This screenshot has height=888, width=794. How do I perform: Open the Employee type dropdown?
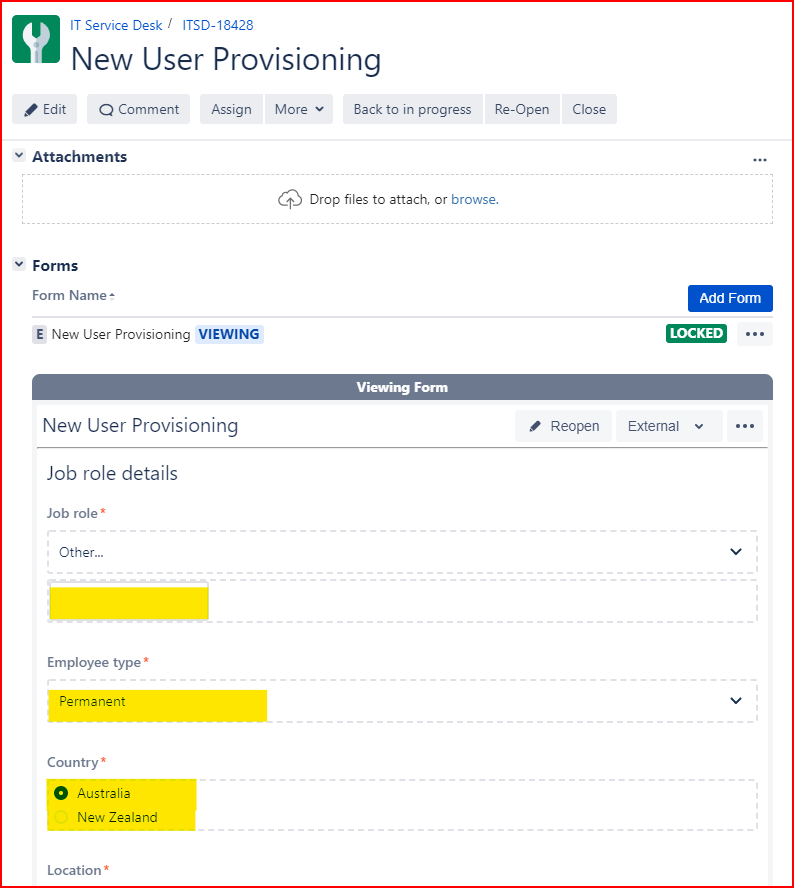point(402,701)
